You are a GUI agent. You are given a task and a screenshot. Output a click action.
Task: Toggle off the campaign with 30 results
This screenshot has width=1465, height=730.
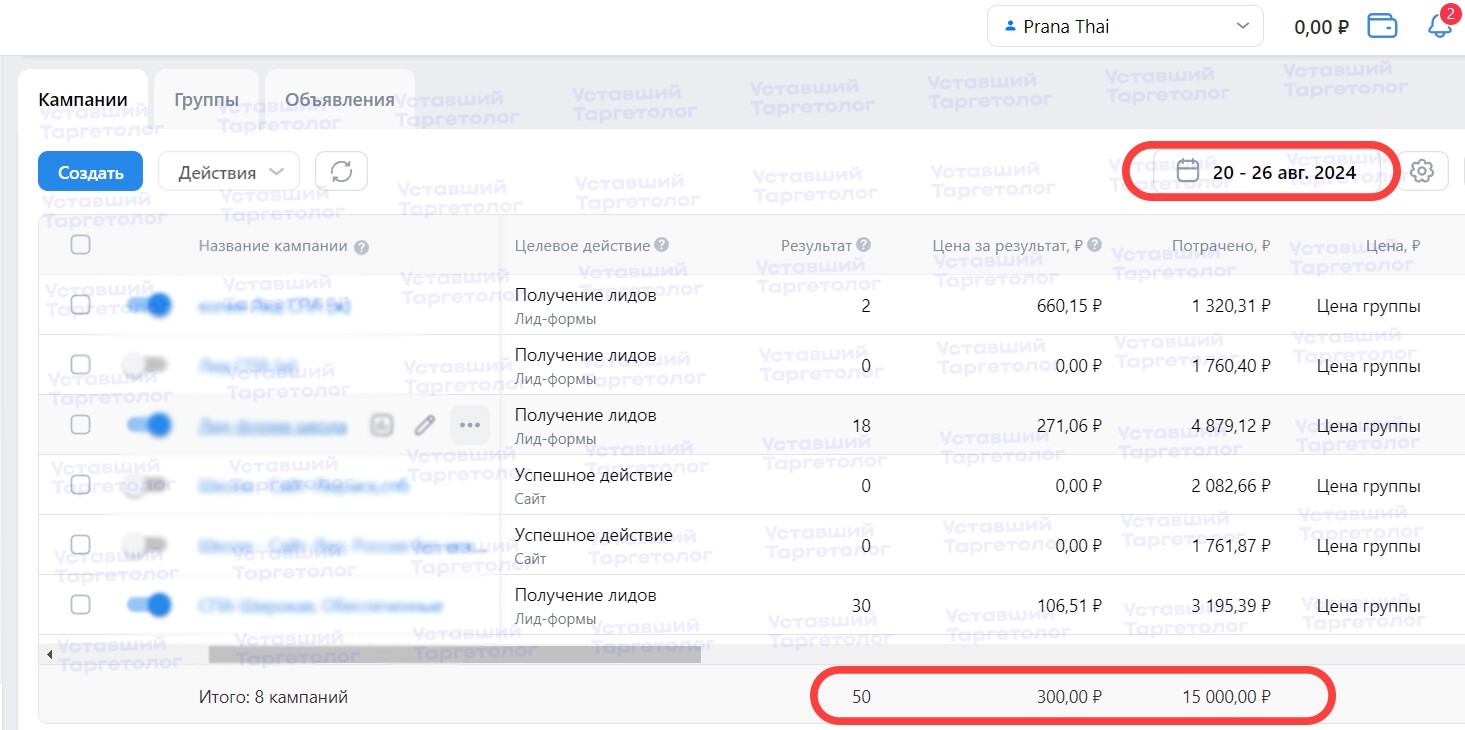point(149,605)
